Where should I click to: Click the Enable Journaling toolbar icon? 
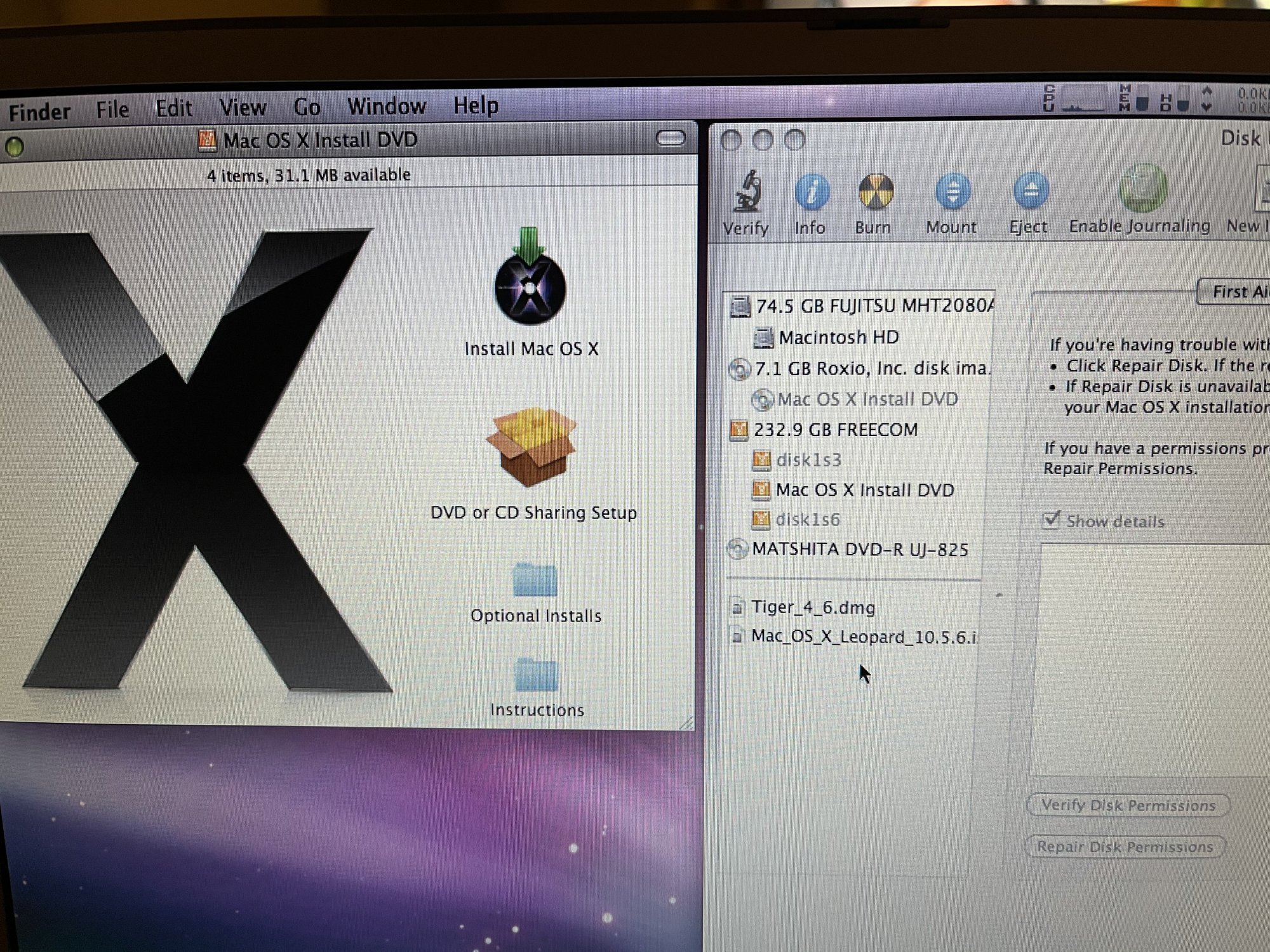tap(1143, 188)
